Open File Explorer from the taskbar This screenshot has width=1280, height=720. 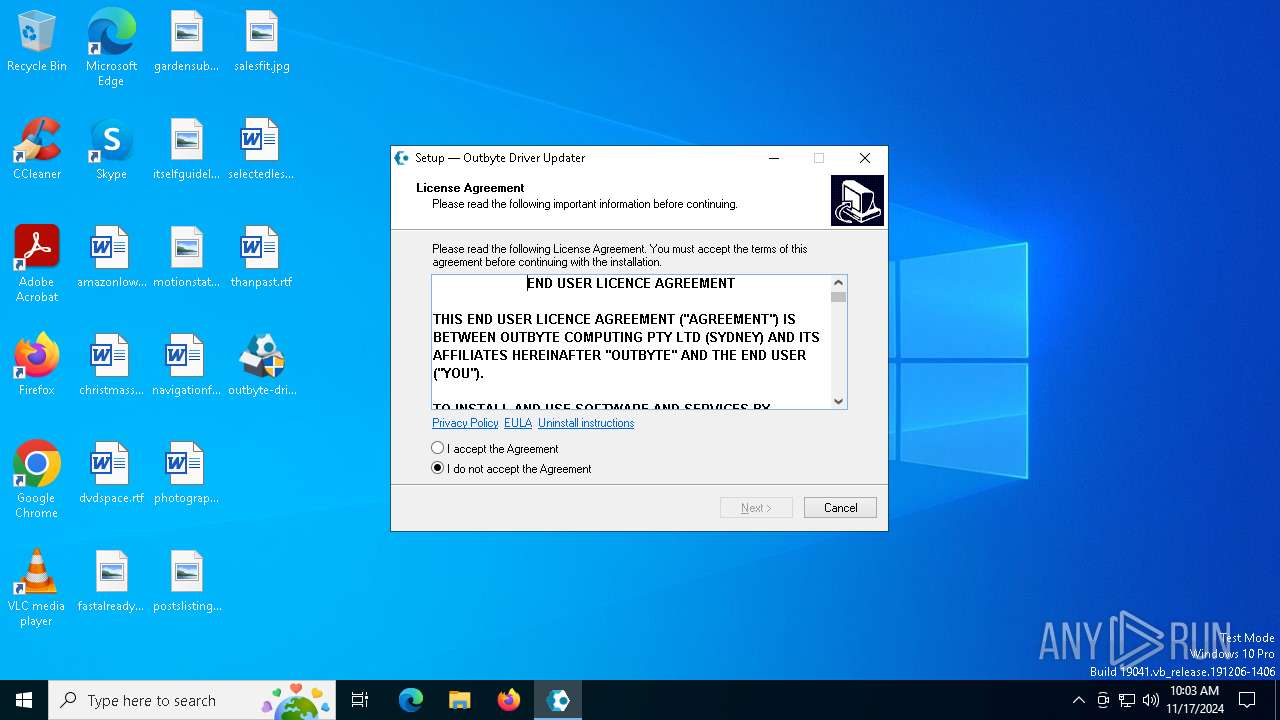pos(460,700)
